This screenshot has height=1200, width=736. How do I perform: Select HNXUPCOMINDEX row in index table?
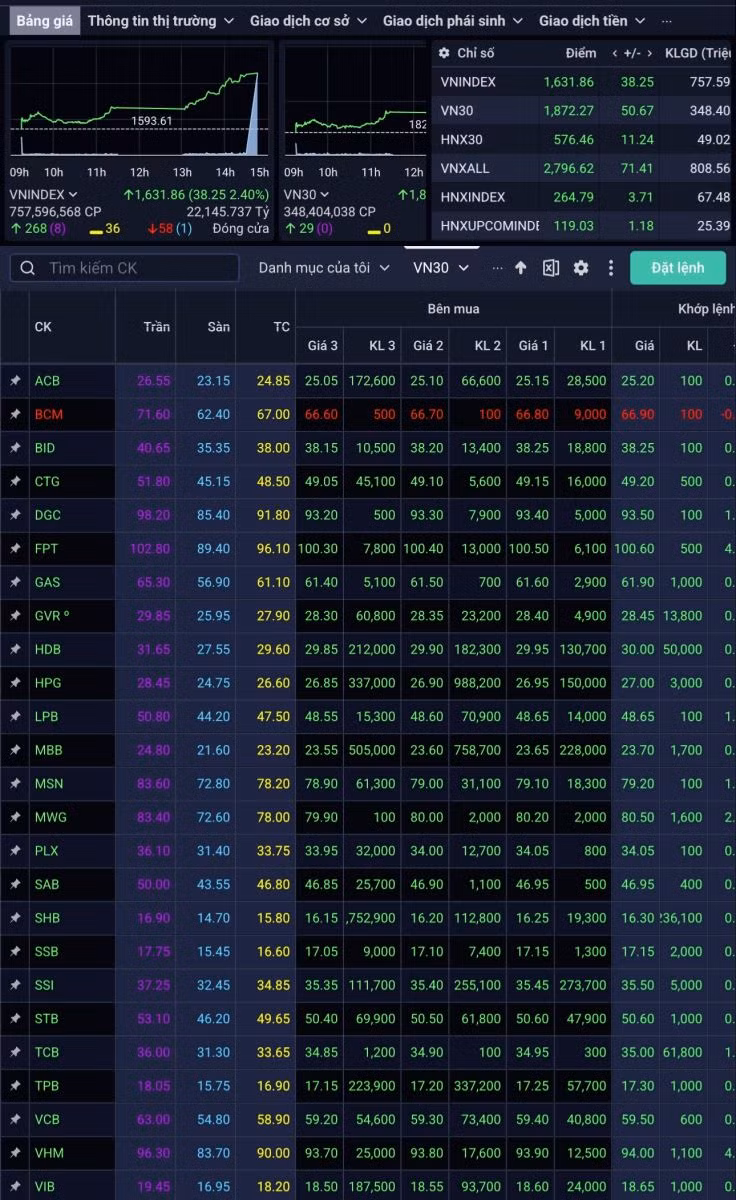tap(583, 226)
